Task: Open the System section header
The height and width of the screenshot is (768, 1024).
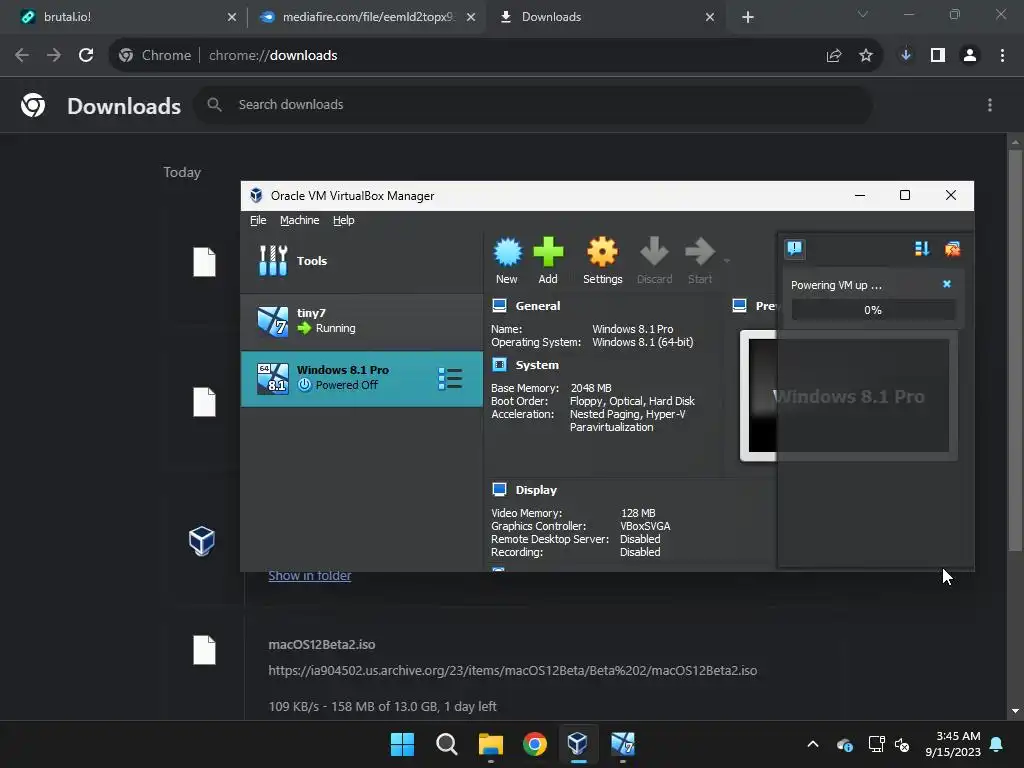Action: 537,365
